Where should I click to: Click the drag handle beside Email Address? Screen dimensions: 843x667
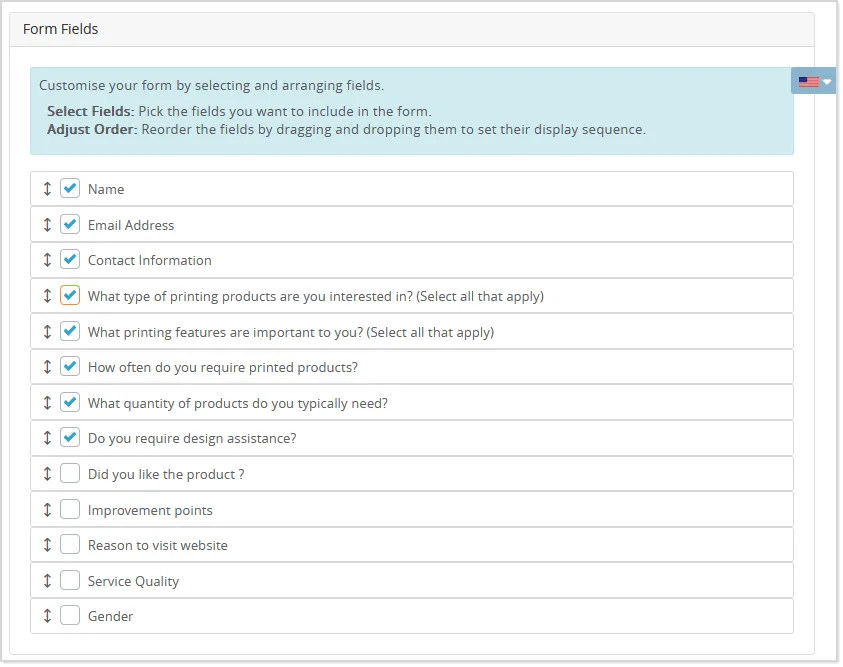click(47, 225)
